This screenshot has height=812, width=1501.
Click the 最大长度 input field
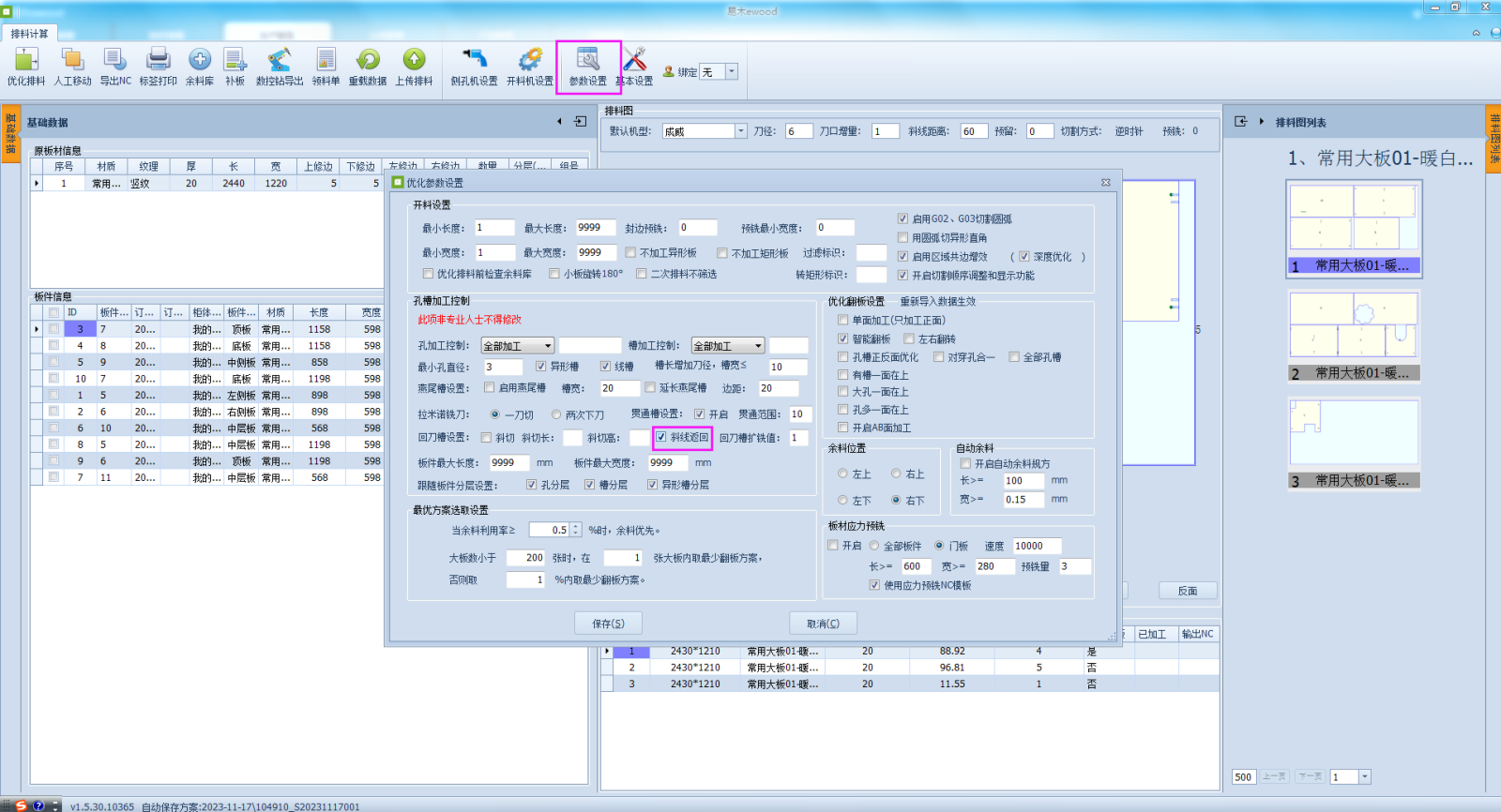pos(596,228)
